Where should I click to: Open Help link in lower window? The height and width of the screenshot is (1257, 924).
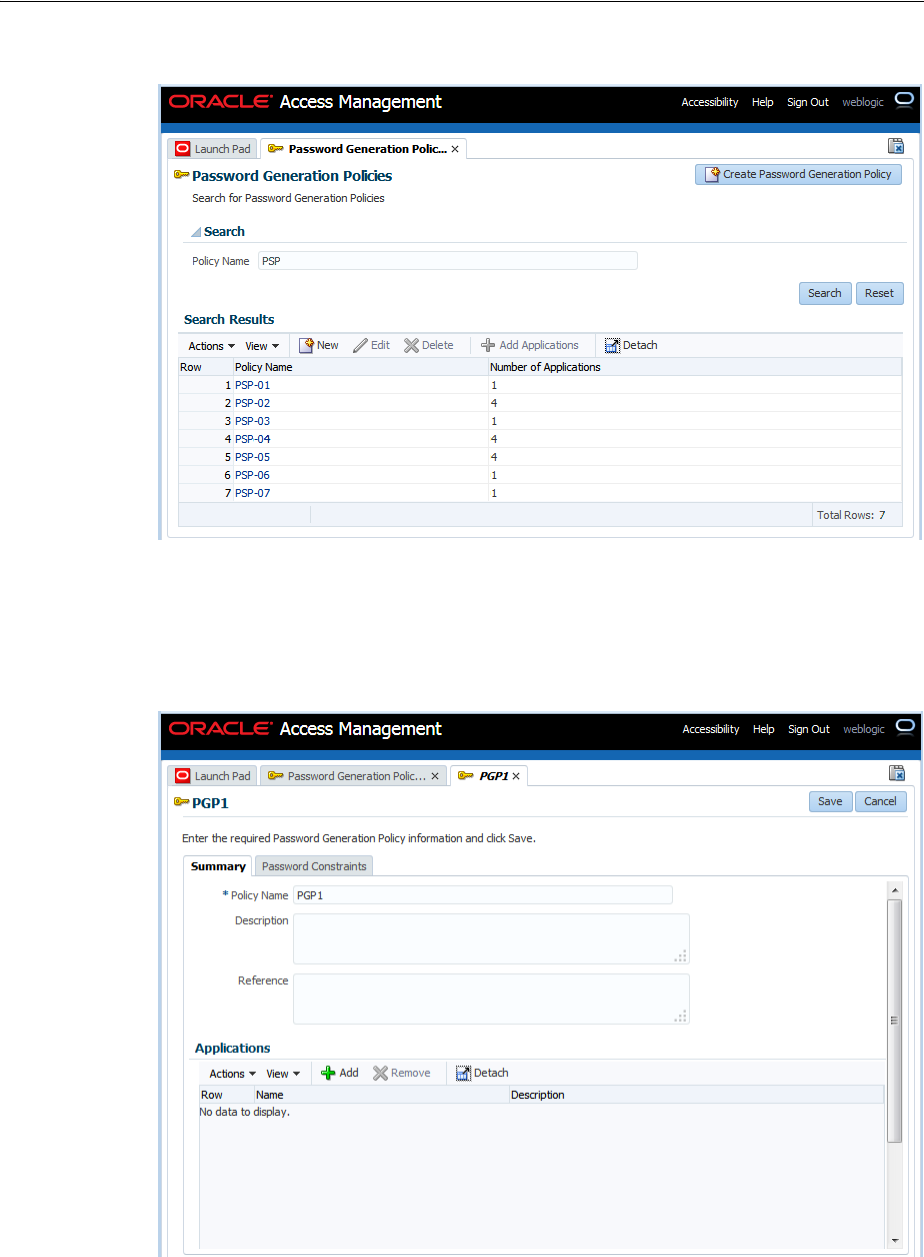coord(764,729)
